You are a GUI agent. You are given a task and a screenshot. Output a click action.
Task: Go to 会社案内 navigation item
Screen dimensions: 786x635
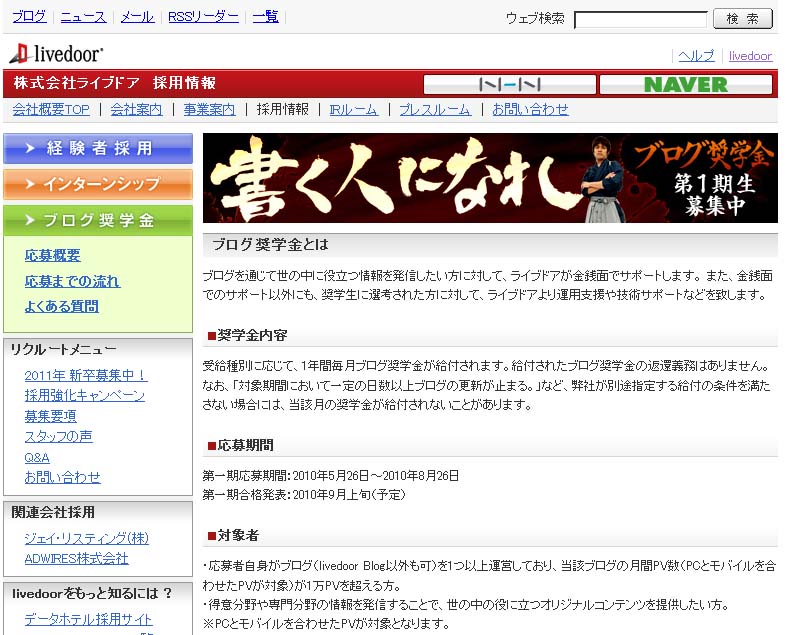coord(136,109)
